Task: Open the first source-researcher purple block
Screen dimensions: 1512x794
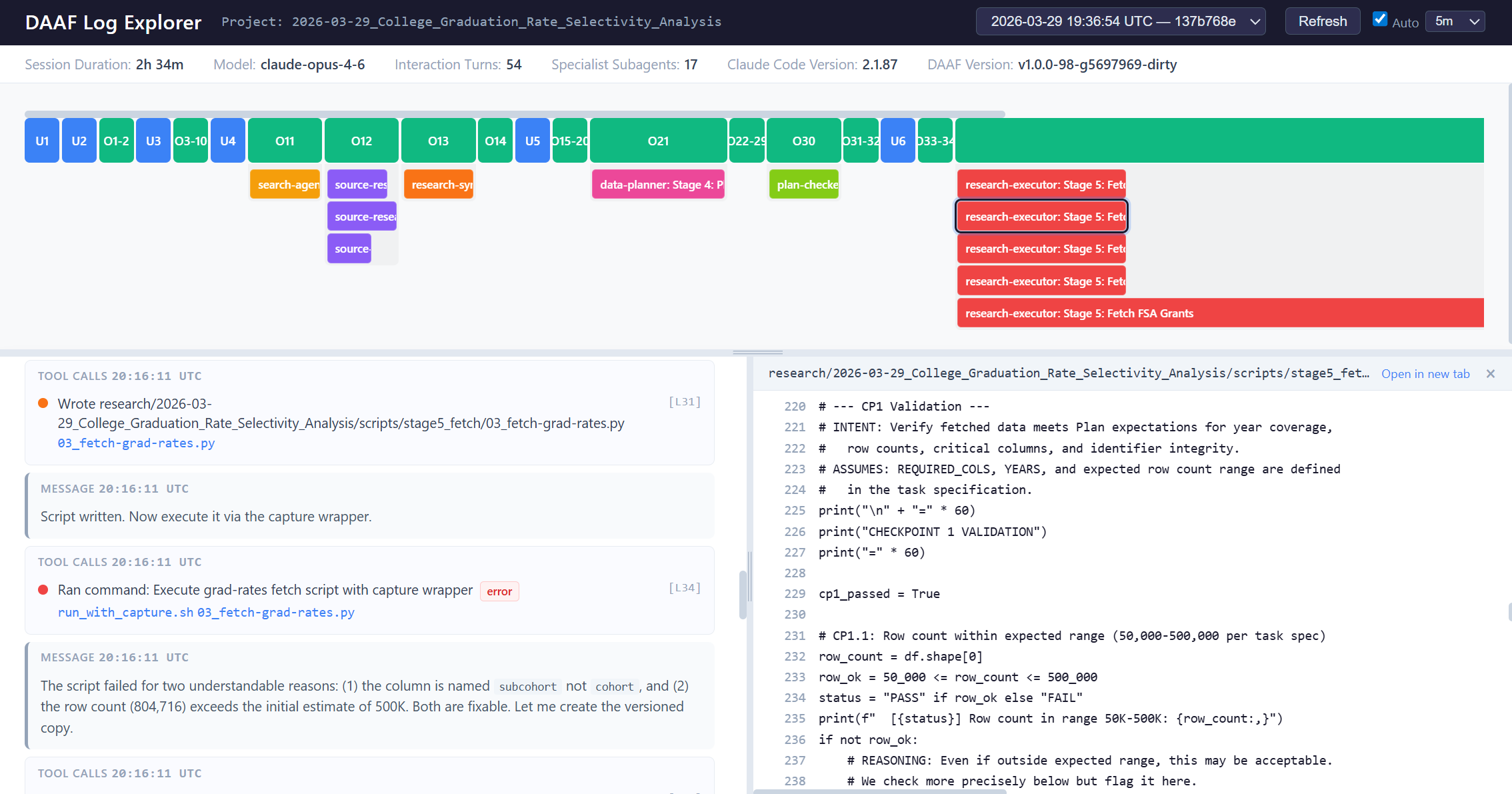Action: [x=357, y=185]
